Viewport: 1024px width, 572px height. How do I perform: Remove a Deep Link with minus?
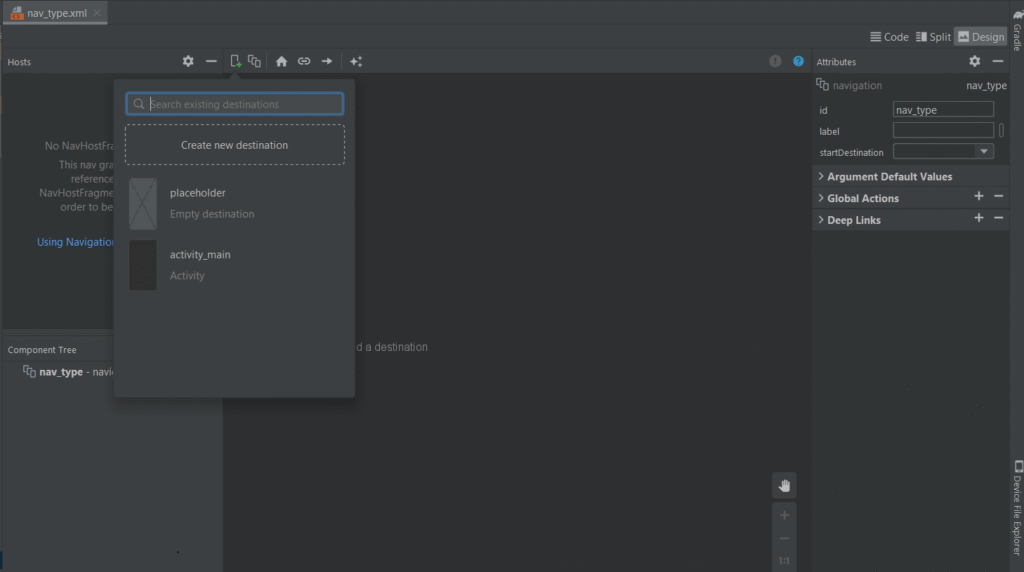[999, 218]
